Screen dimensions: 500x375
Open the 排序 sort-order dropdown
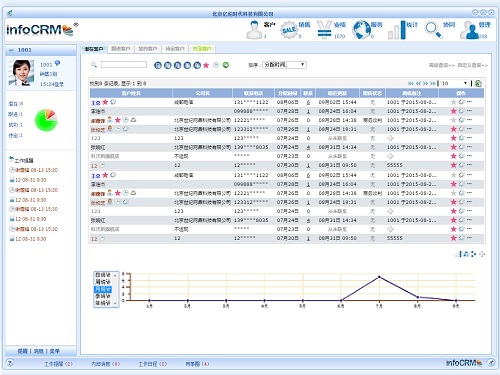[284, 65]
